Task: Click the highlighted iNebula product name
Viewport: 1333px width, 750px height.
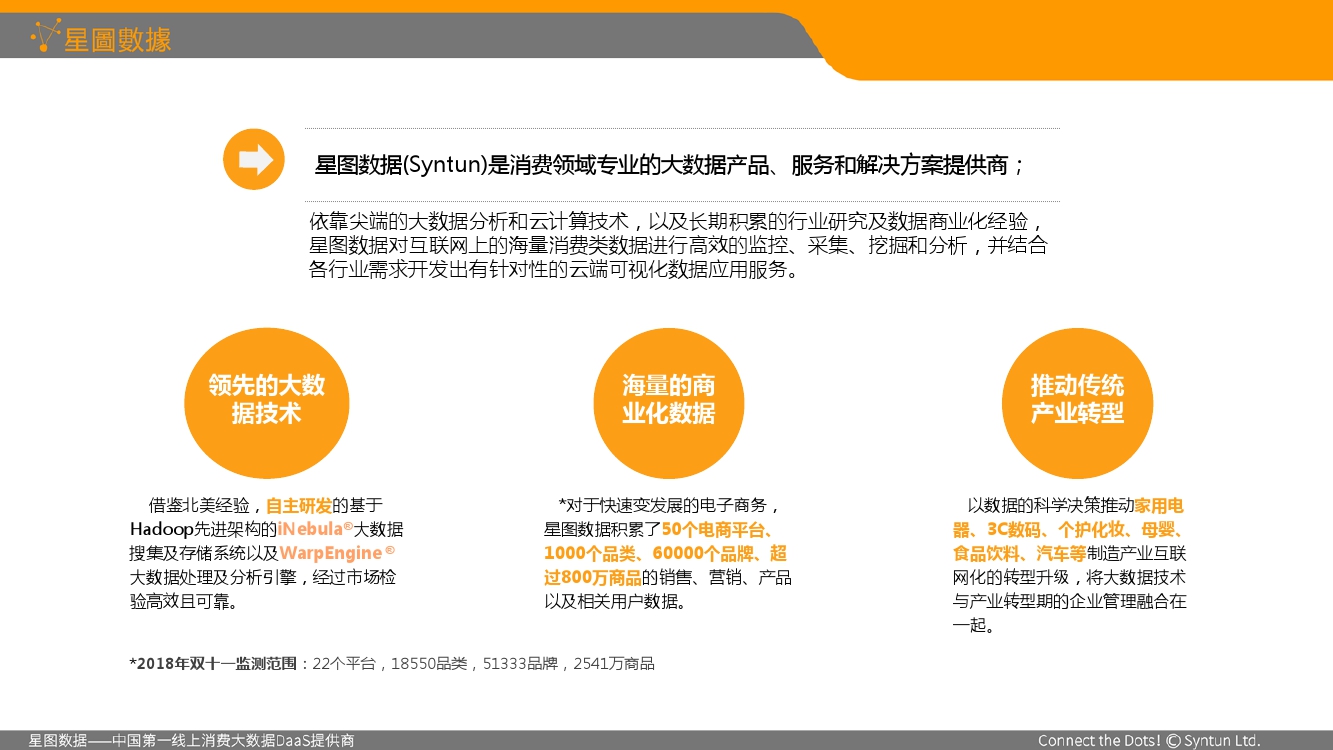Action: (x=316, y=529)
